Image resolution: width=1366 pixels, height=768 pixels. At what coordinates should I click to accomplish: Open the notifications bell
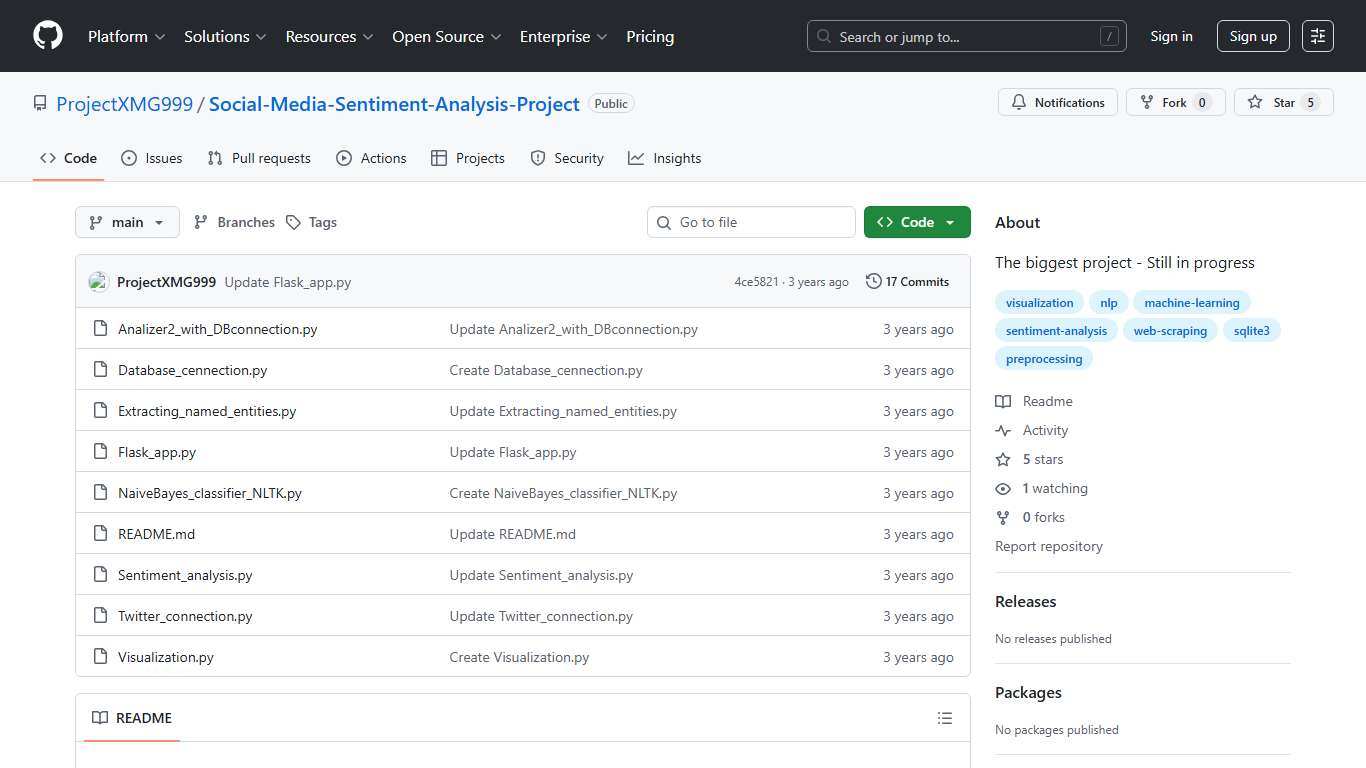[x=1019, y=102]
